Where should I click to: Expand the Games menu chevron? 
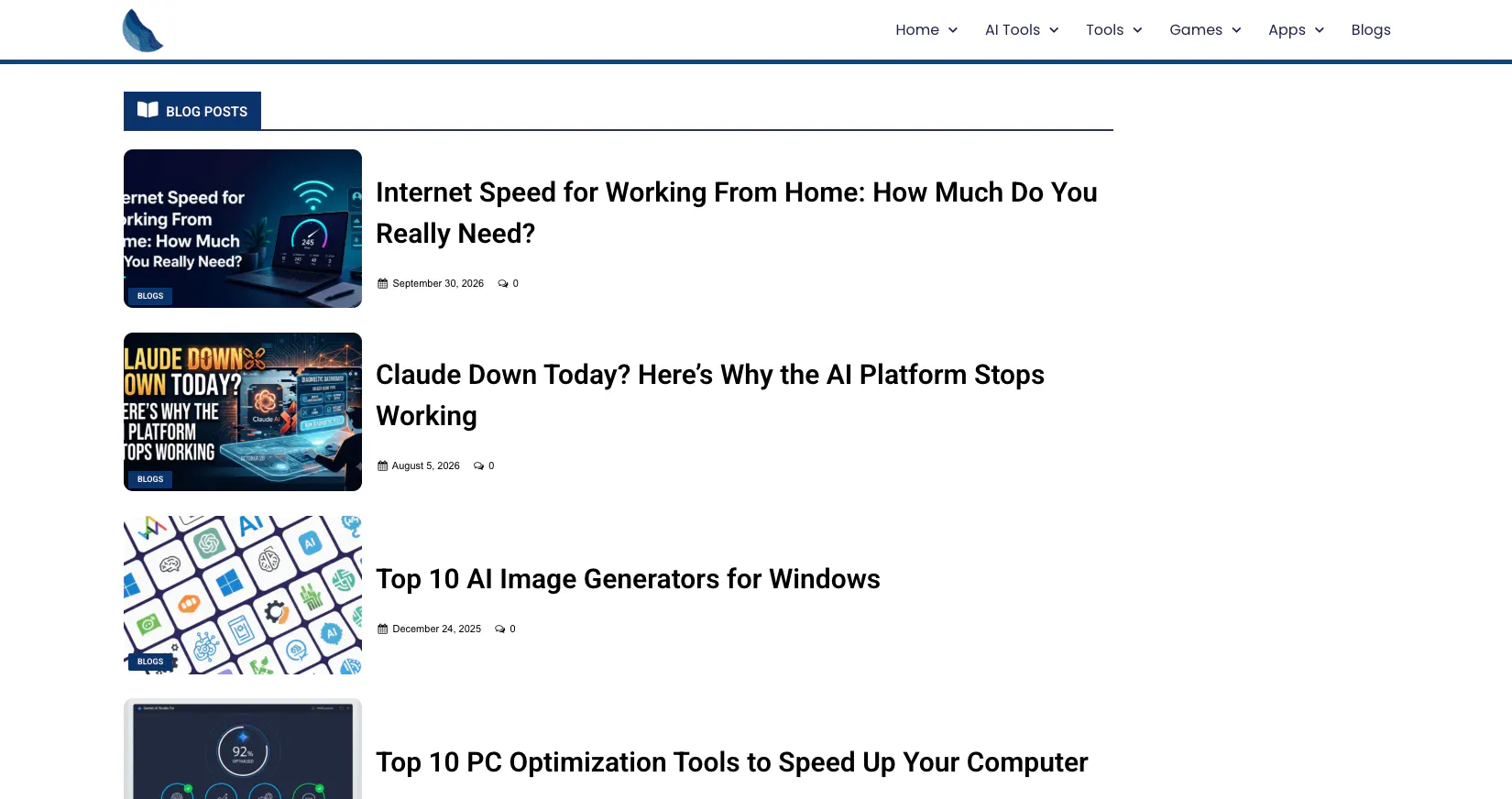pos(1236,30)
